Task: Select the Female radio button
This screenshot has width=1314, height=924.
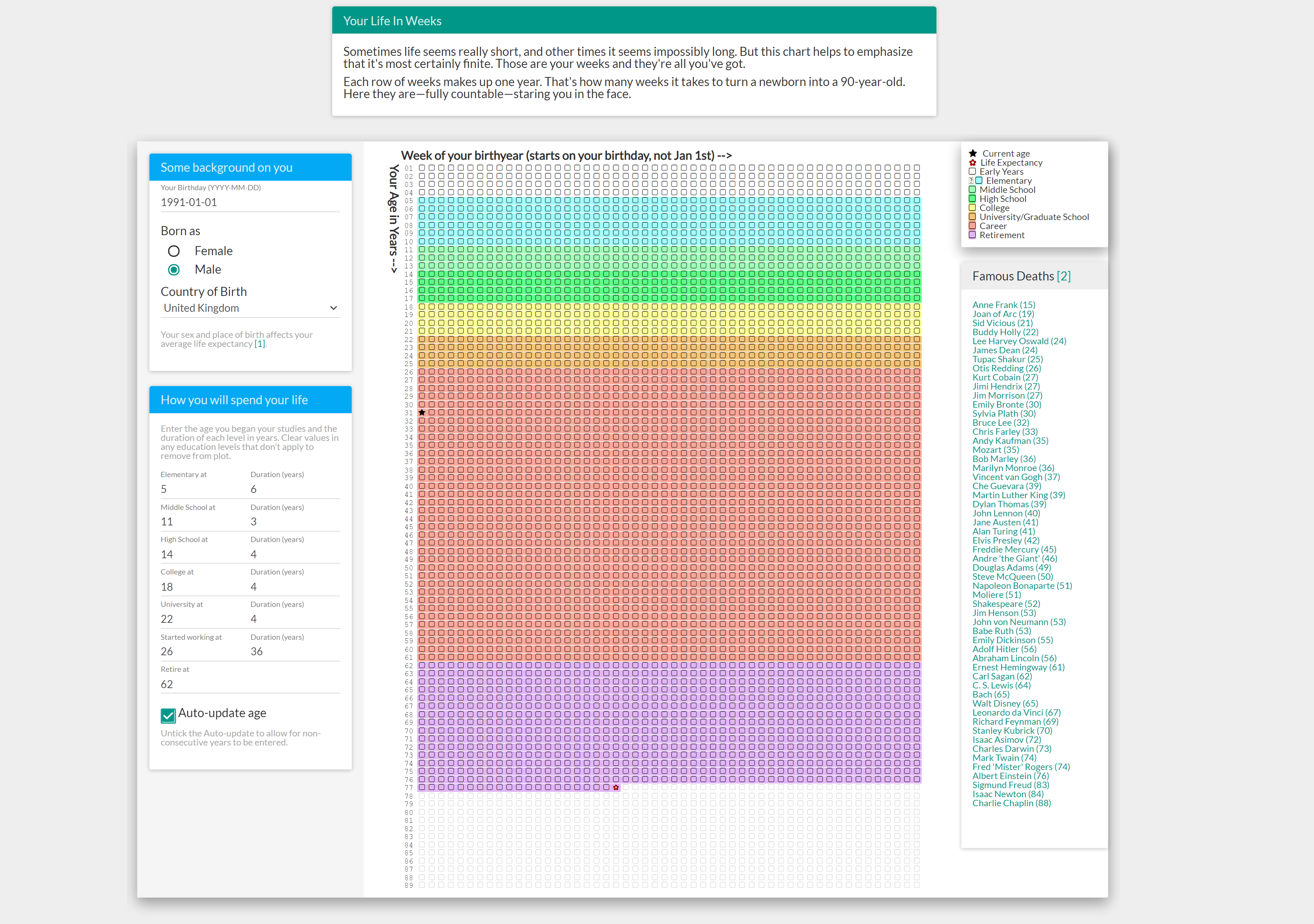Action: [174, 251]
